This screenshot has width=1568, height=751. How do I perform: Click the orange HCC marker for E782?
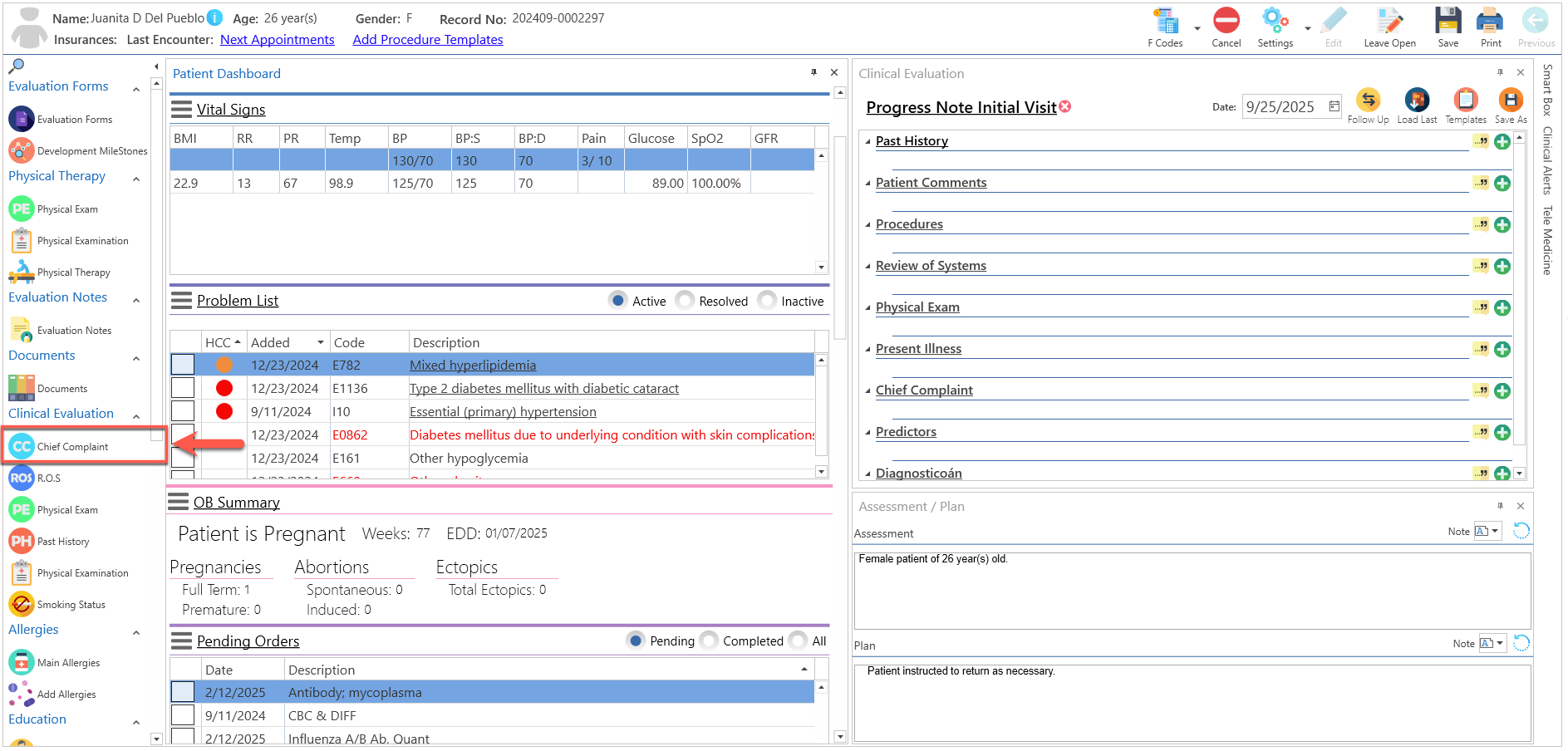click(224, 365)
